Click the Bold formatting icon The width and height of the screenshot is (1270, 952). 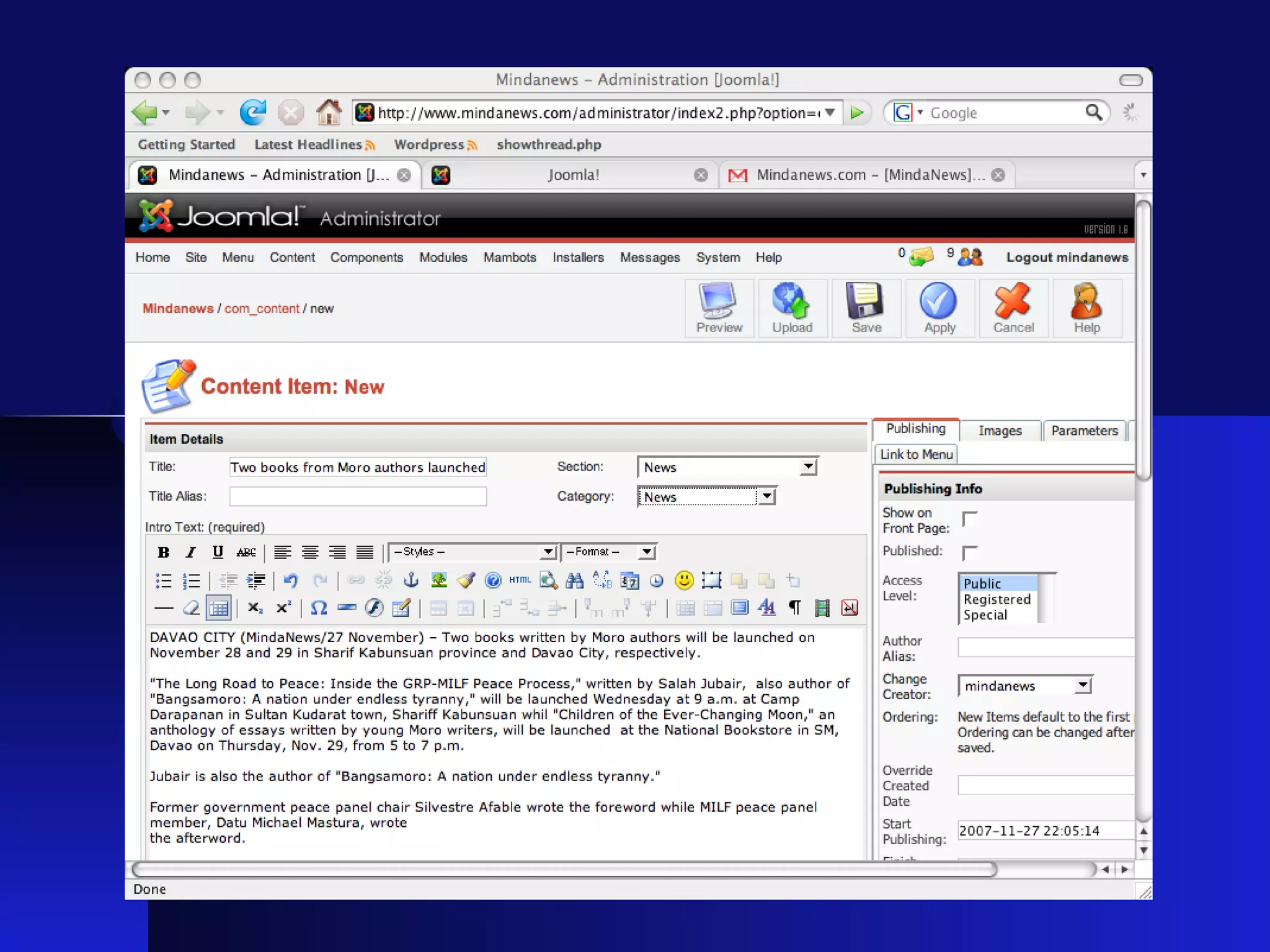[163, 552]
